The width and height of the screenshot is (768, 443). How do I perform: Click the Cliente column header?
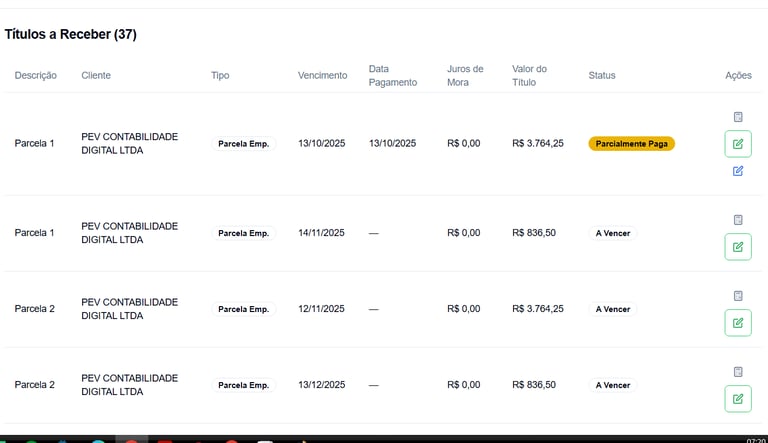tap(96, 76)
